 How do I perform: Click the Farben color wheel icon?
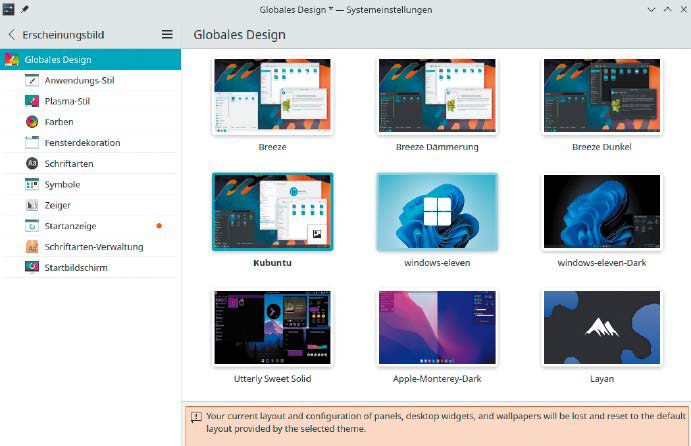32,122
